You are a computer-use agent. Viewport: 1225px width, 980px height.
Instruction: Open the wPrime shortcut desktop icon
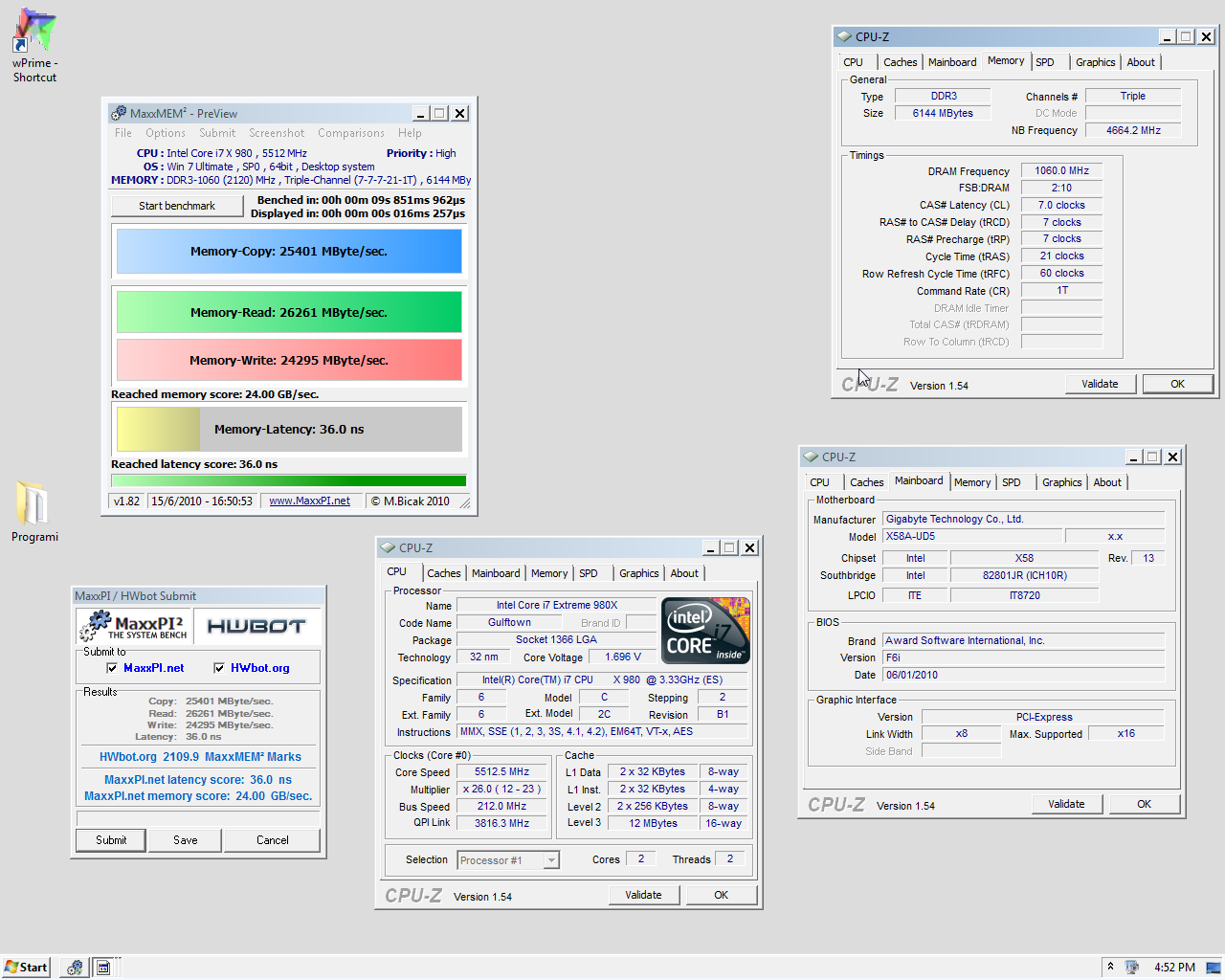coord(34,46)
